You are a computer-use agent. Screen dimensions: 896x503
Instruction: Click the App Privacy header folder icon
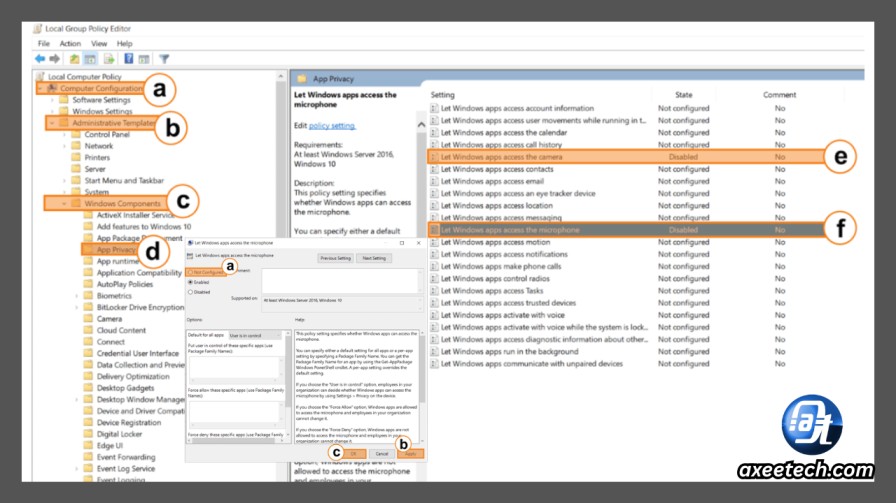pos(302,79)
